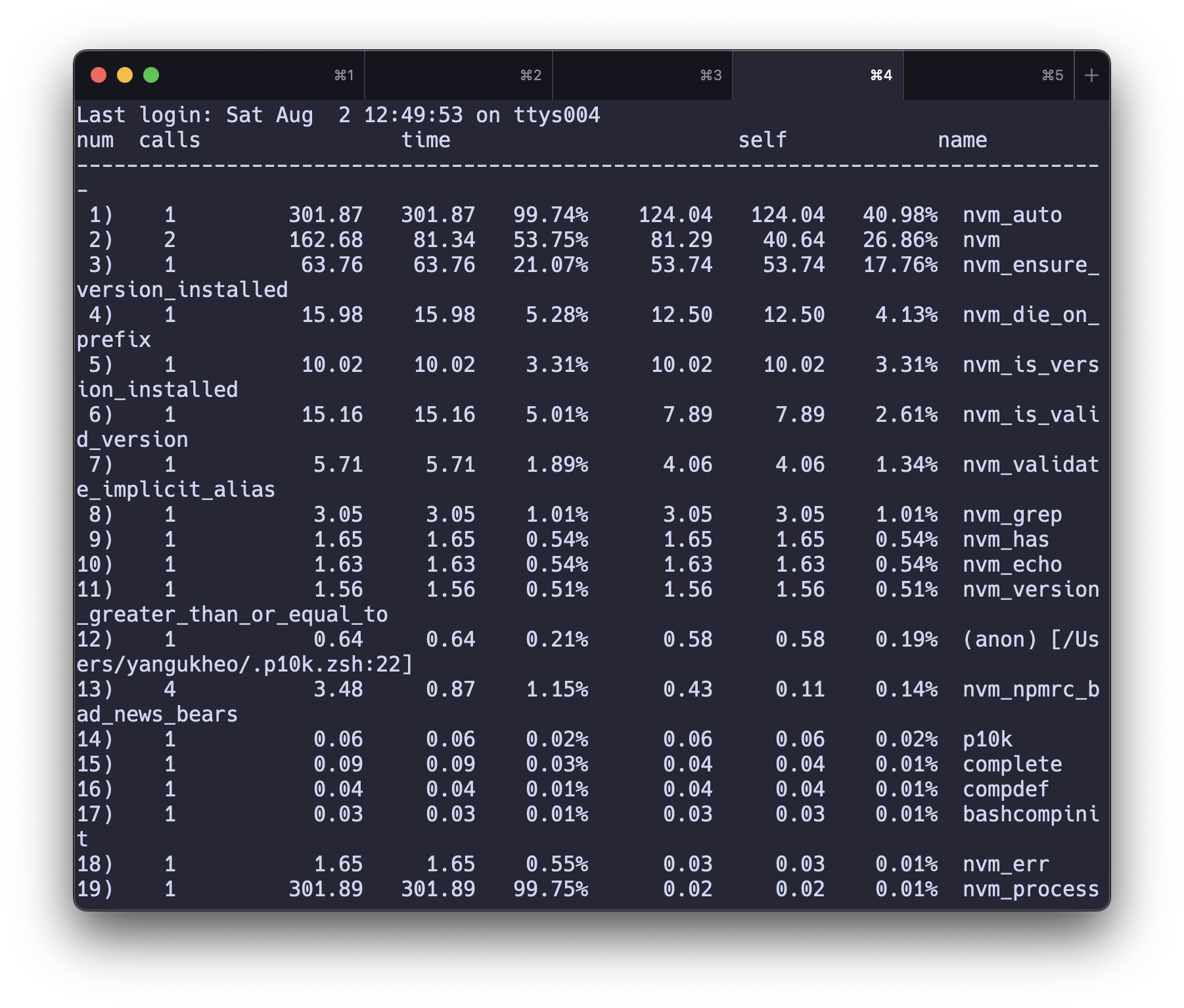Click the 99.74% value in row 1
This screenshot has width=1184, height=1008.
[551, 215]
